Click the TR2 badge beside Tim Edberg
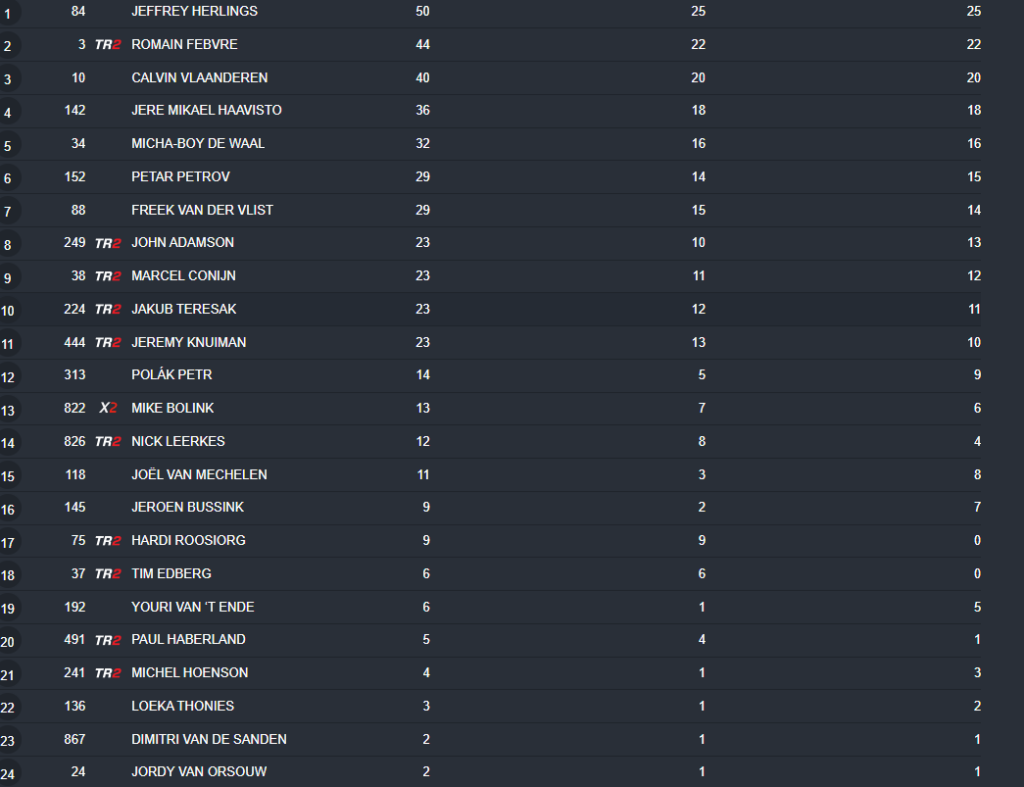The image size is (1024, 787). tap(108, 574)
